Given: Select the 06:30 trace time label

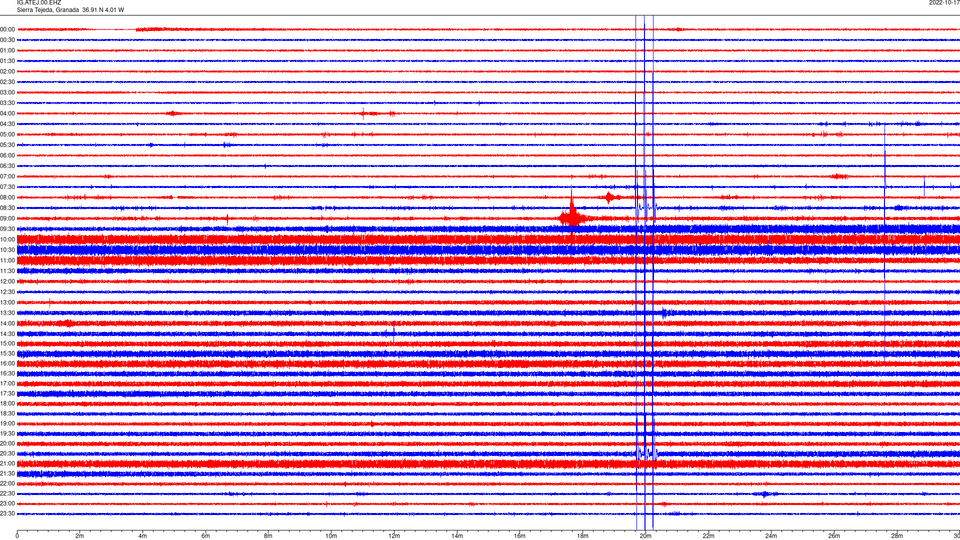Looking at the screenshot, I should click(x=7, y=166).
